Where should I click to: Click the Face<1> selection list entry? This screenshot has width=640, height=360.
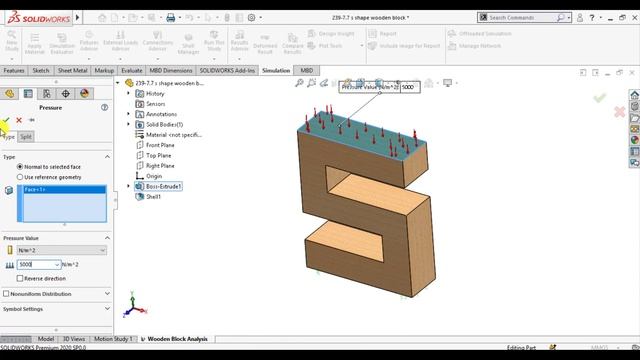pyautogui.click(x=64, y=189)
